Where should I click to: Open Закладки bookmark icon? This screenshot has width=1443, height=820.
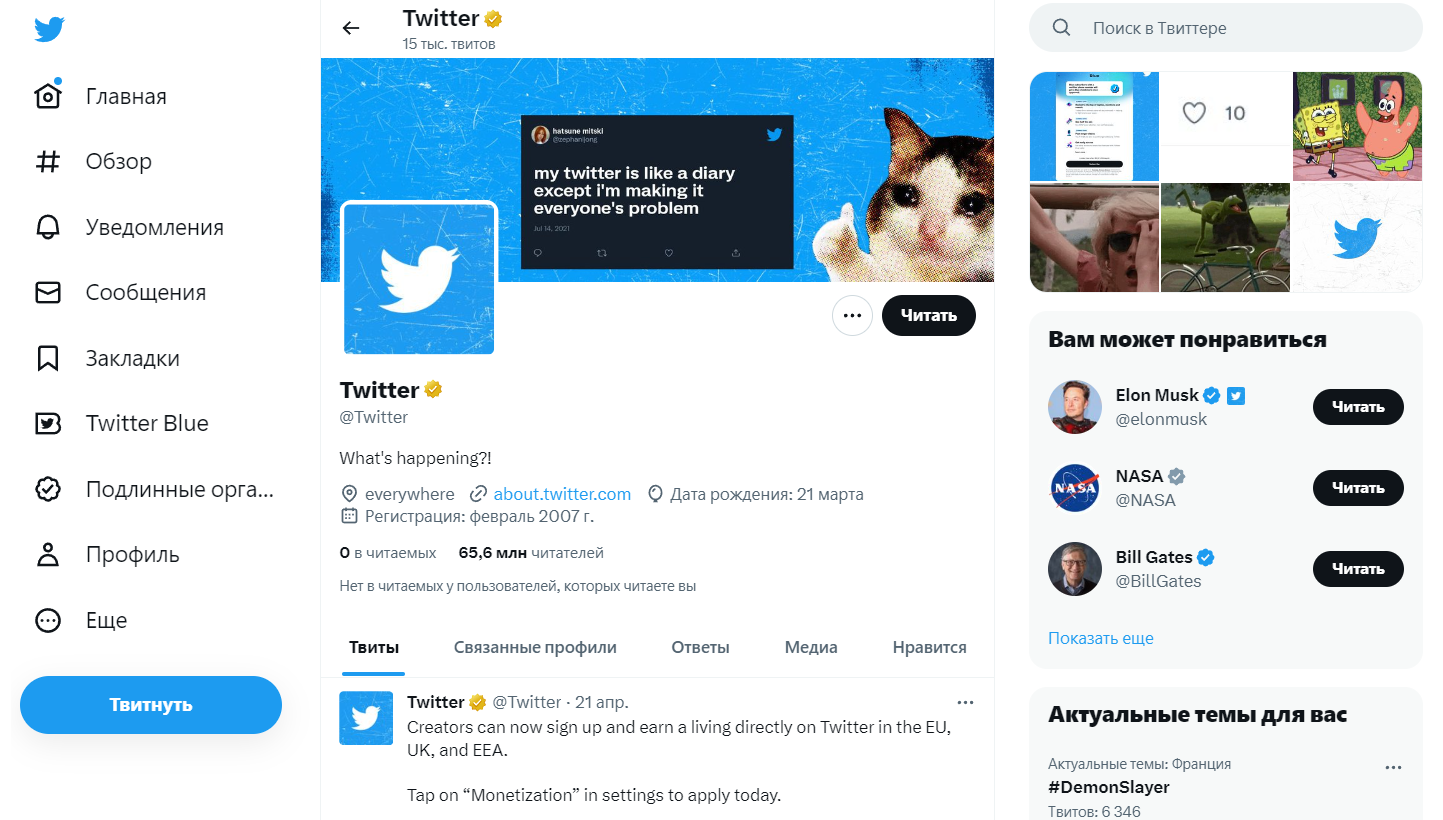(x=48, y=358)
